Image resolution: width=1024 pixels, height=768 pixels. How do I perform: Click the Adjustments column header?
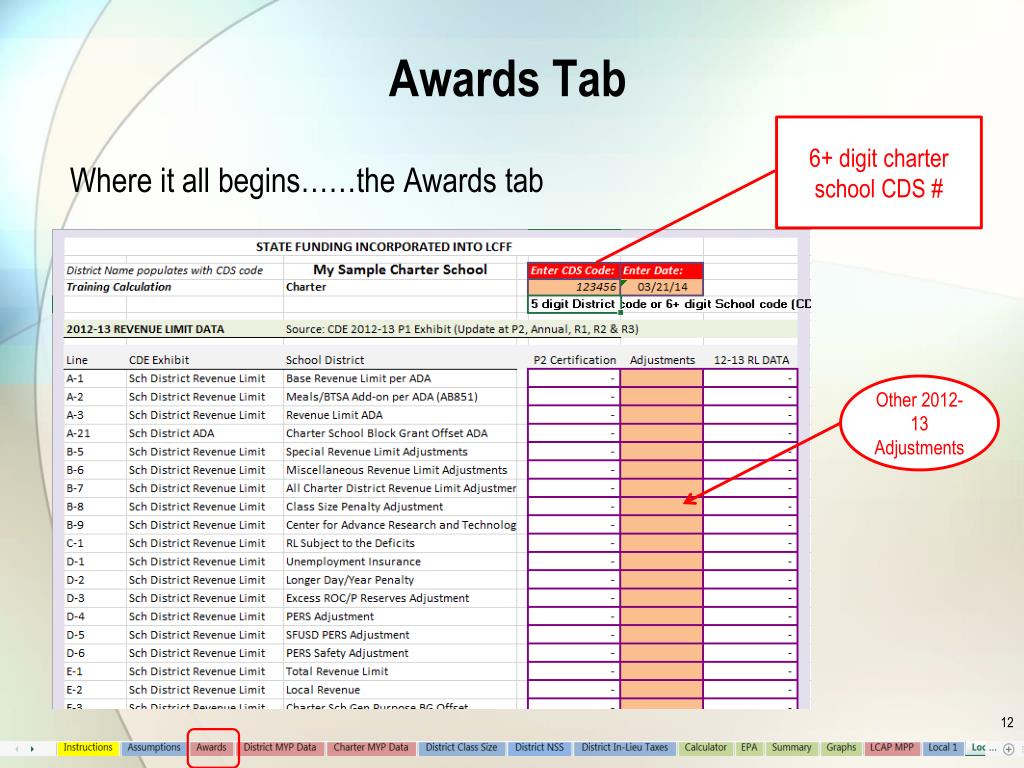(662, 360)
